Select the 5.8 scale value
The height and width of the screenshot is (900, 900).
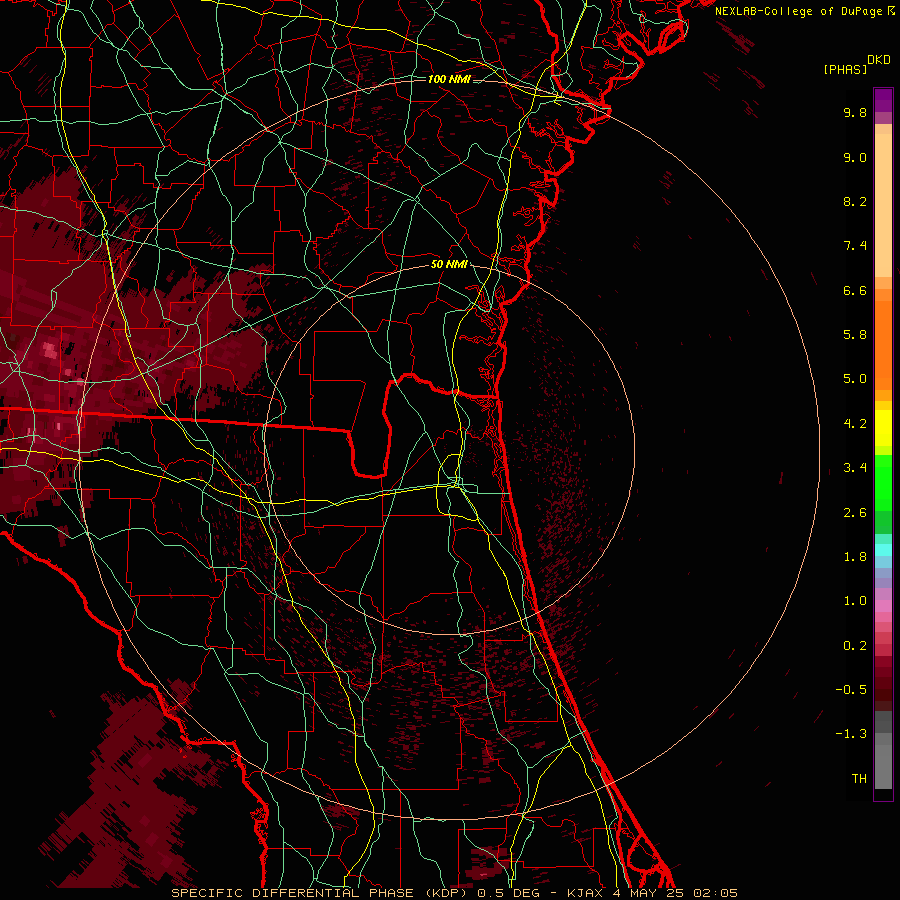855,335
